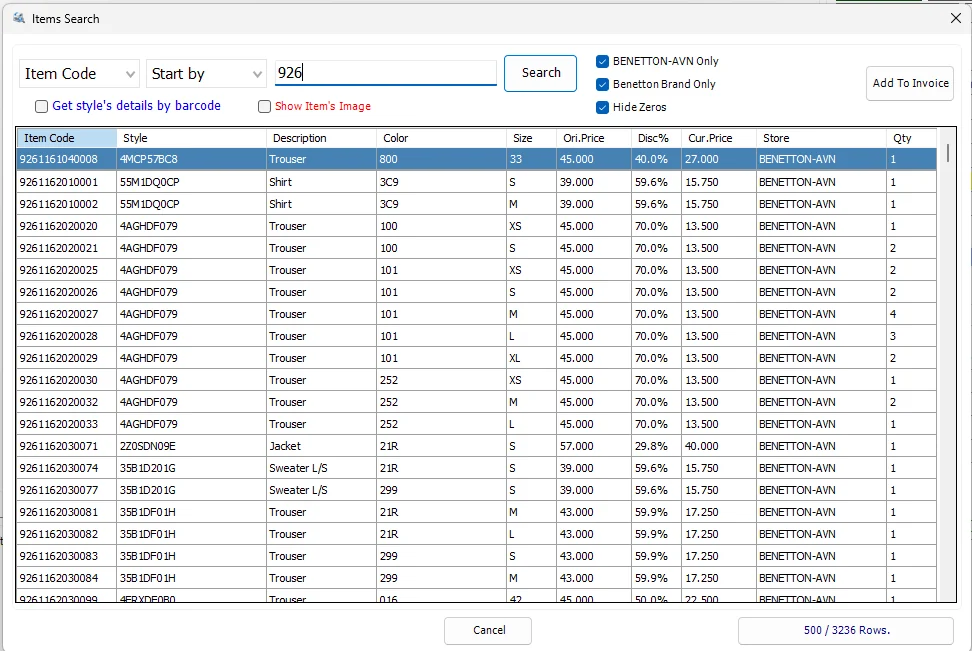Select item code 9261162020028 row
The width and height of the screenshot is (972, 651).
(x=476, y=336)
